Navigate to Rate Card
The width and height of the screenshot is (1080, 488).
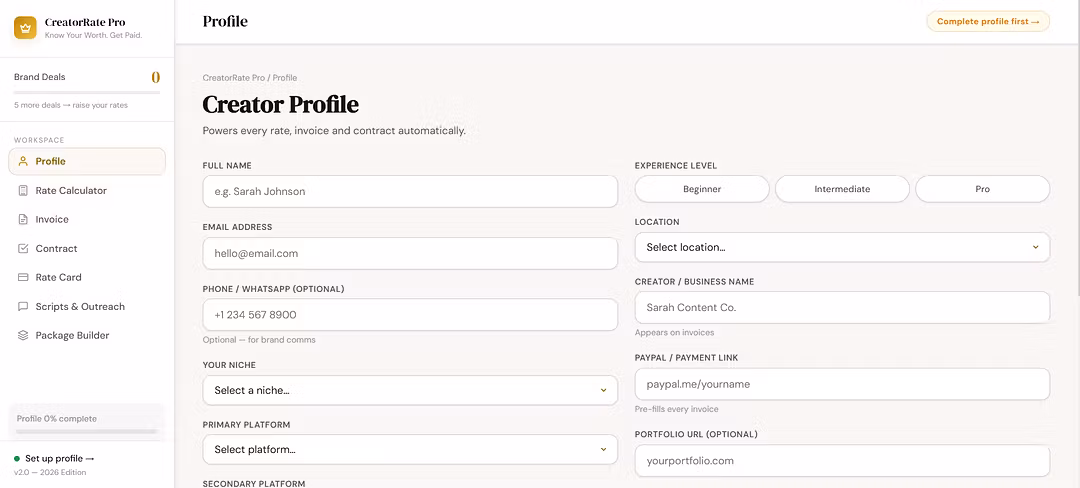(x=87, y=277)
